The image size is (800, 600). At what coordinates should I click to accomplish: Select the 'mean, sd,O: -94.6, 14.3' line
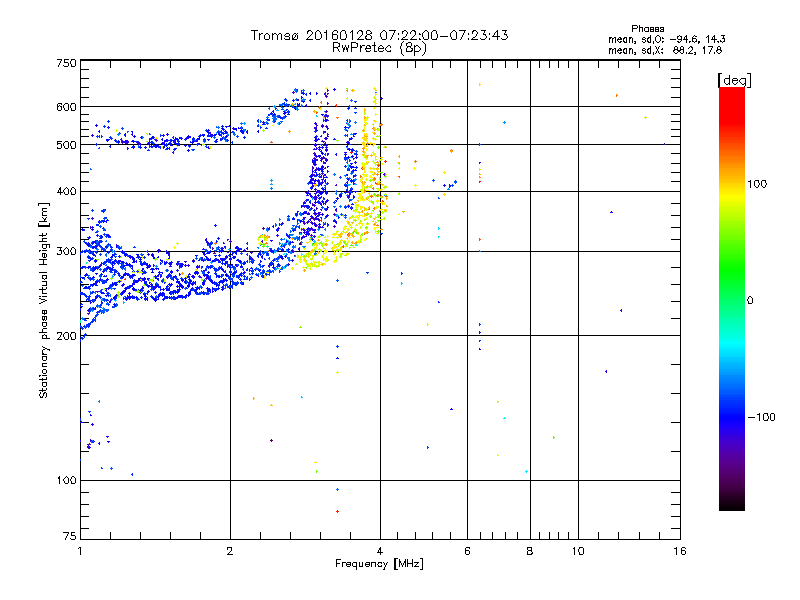tap(666, 39)
